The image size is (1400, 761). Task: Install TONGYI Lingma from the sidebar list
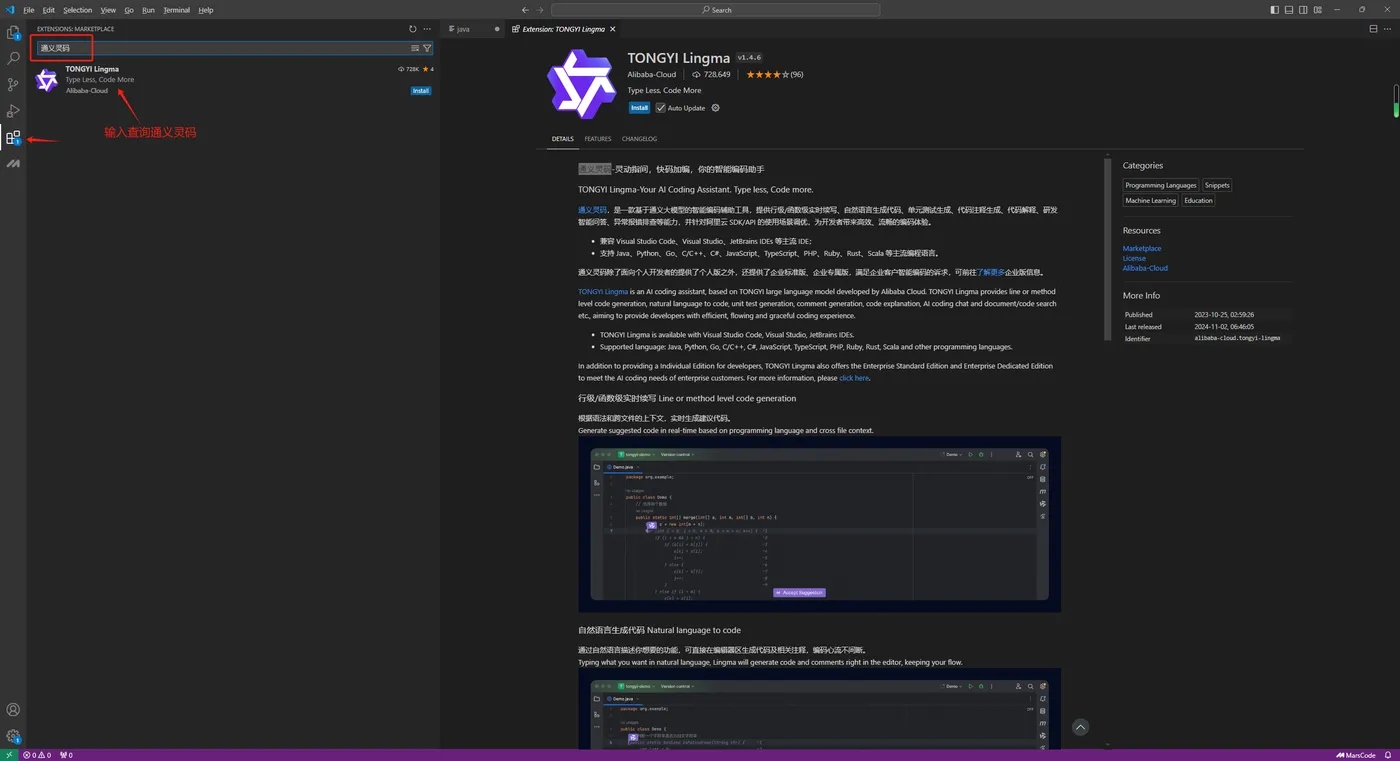coord(421,91)
